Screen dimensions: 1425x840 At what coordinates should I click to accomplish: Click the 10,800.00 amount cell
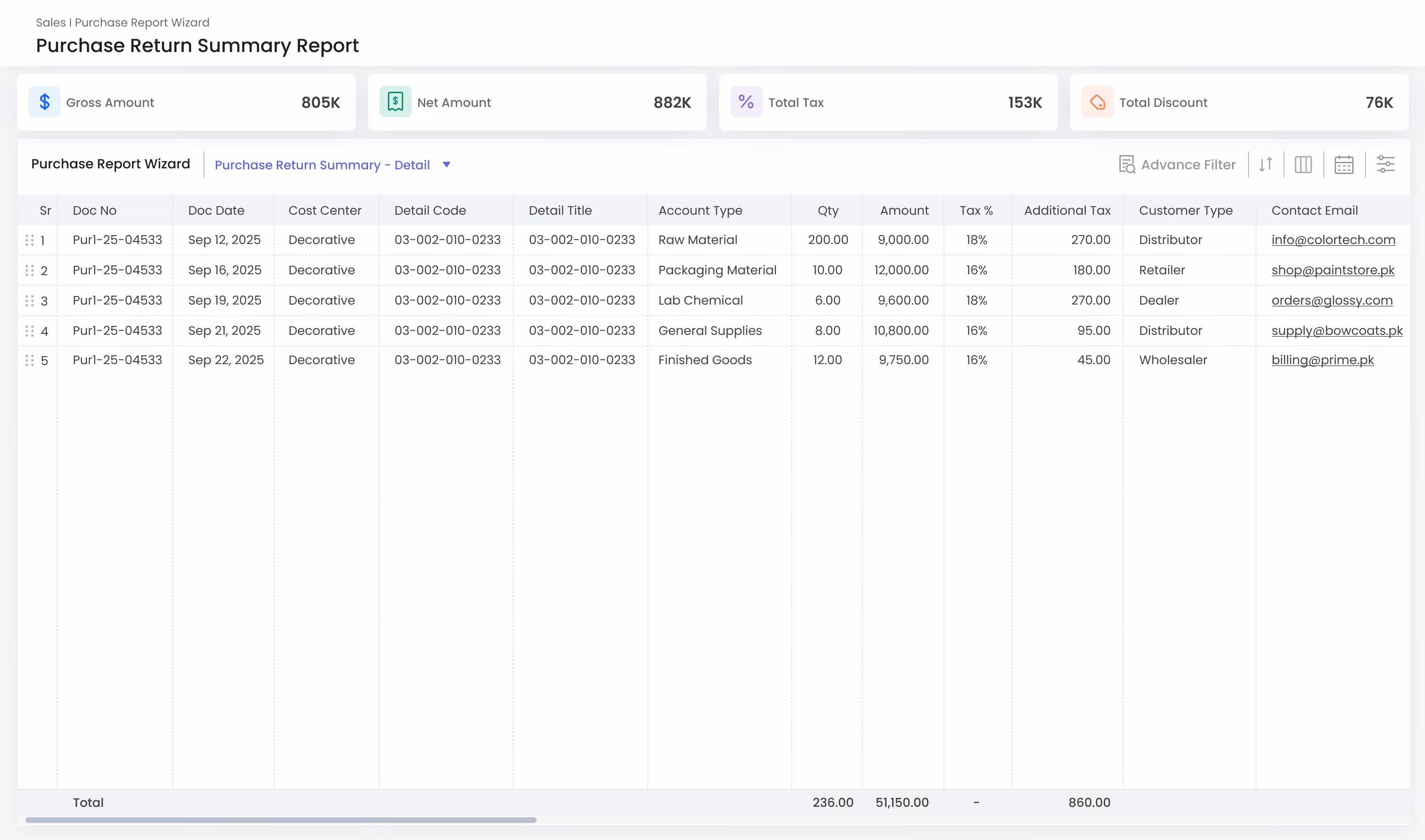901,331
